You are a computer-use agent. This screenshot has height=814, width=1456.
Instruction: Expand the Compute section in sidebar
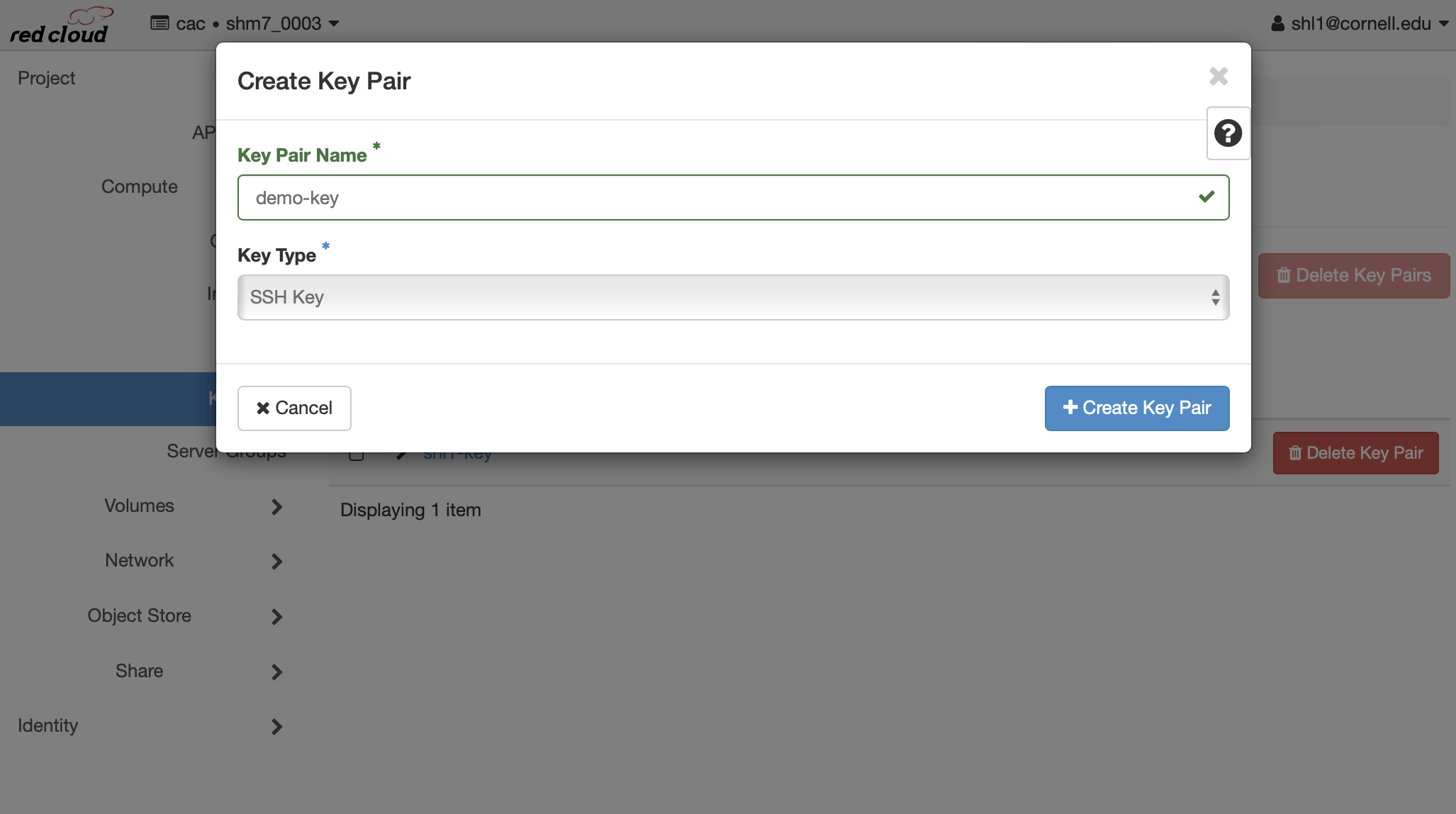(141, 185)
